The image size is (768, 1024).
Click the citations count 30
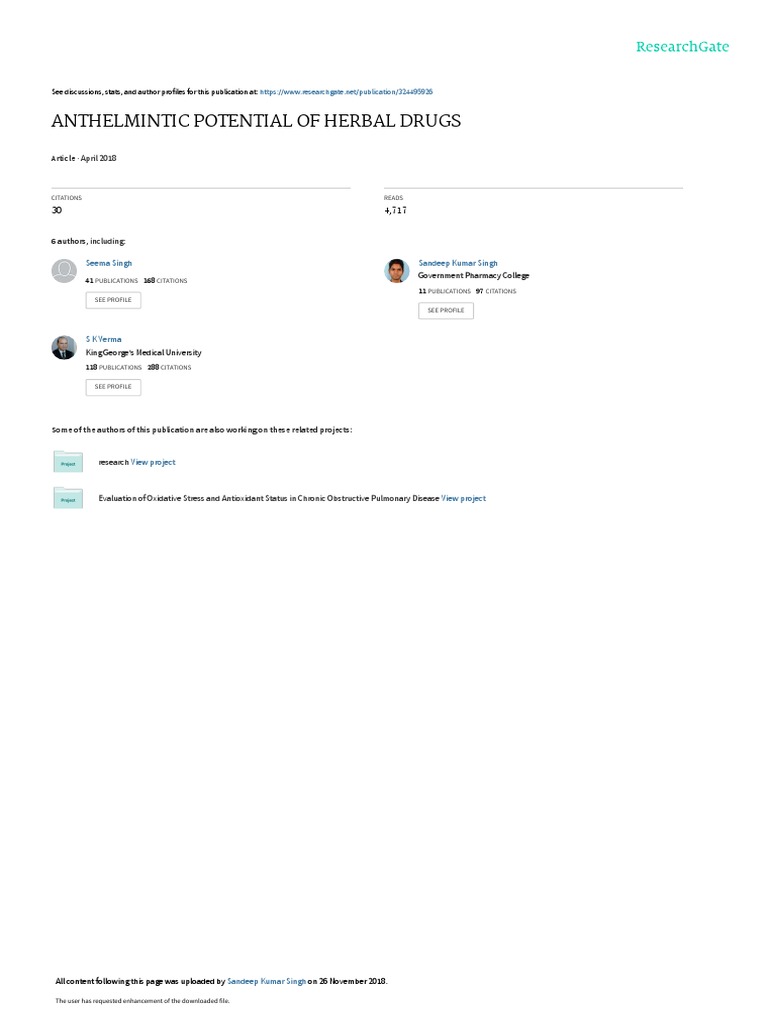57,210
